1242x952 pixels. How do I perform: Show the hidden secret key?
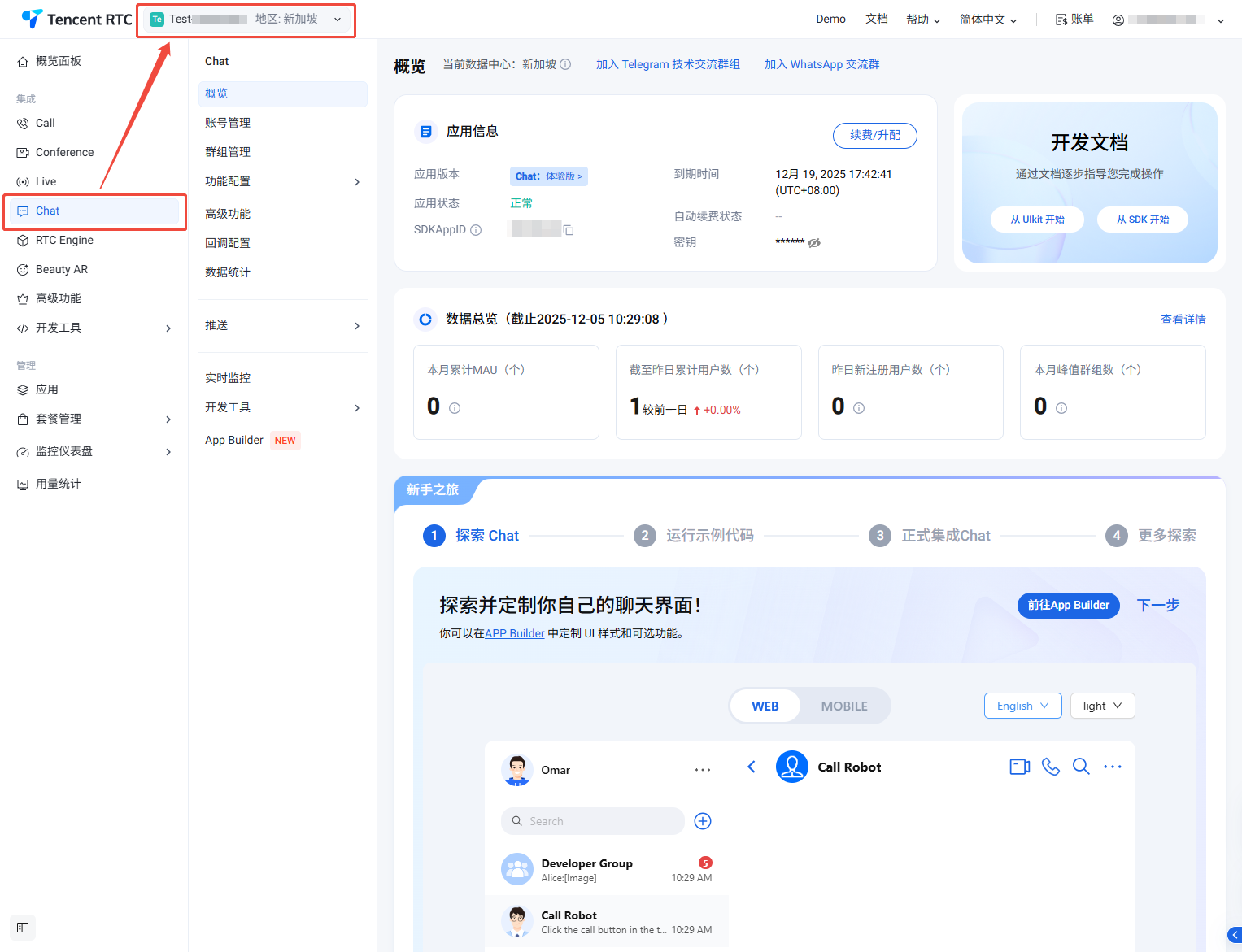pyautogui.click(x=814, y=242)
